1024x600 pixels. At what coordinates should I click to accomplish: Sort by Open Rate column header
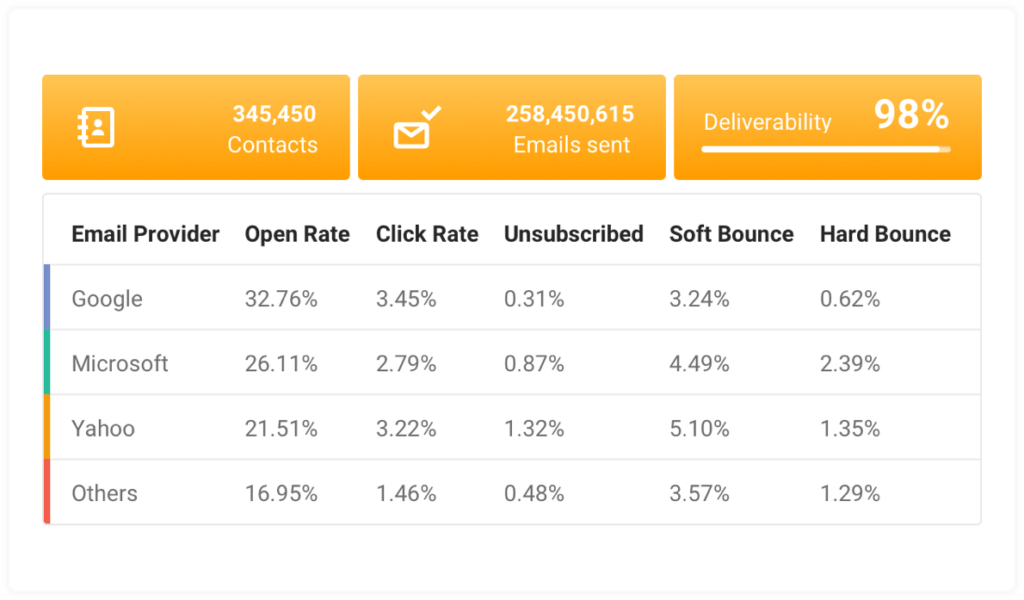(297, 234)
